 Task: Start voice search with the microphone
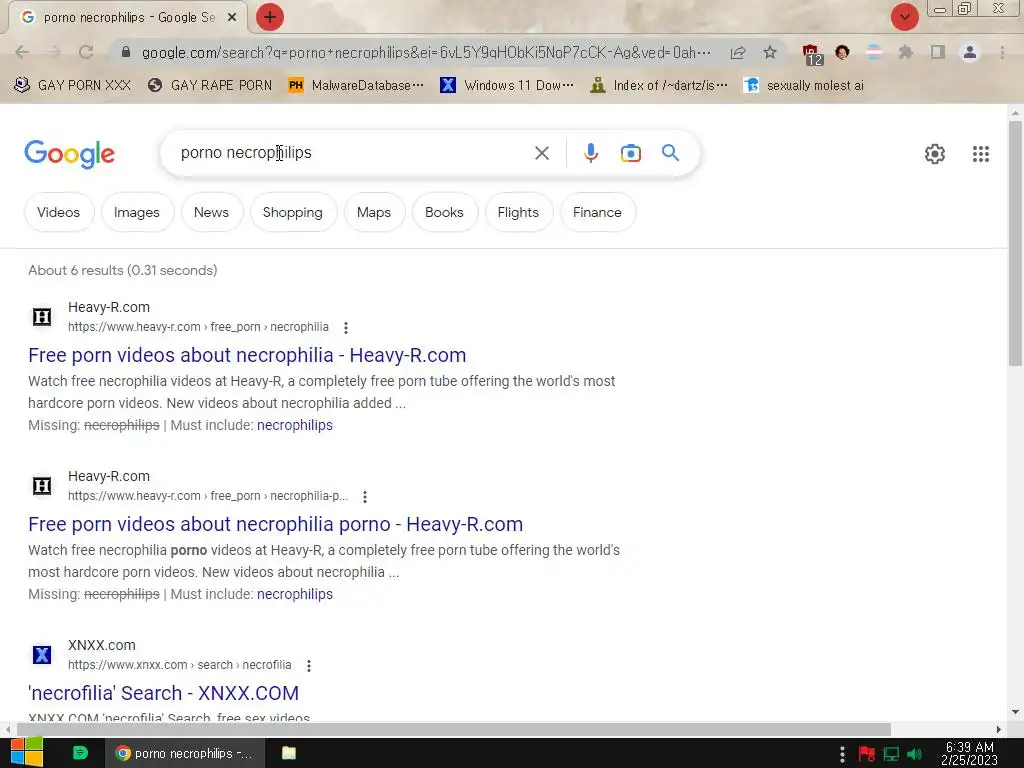(590, 153)
